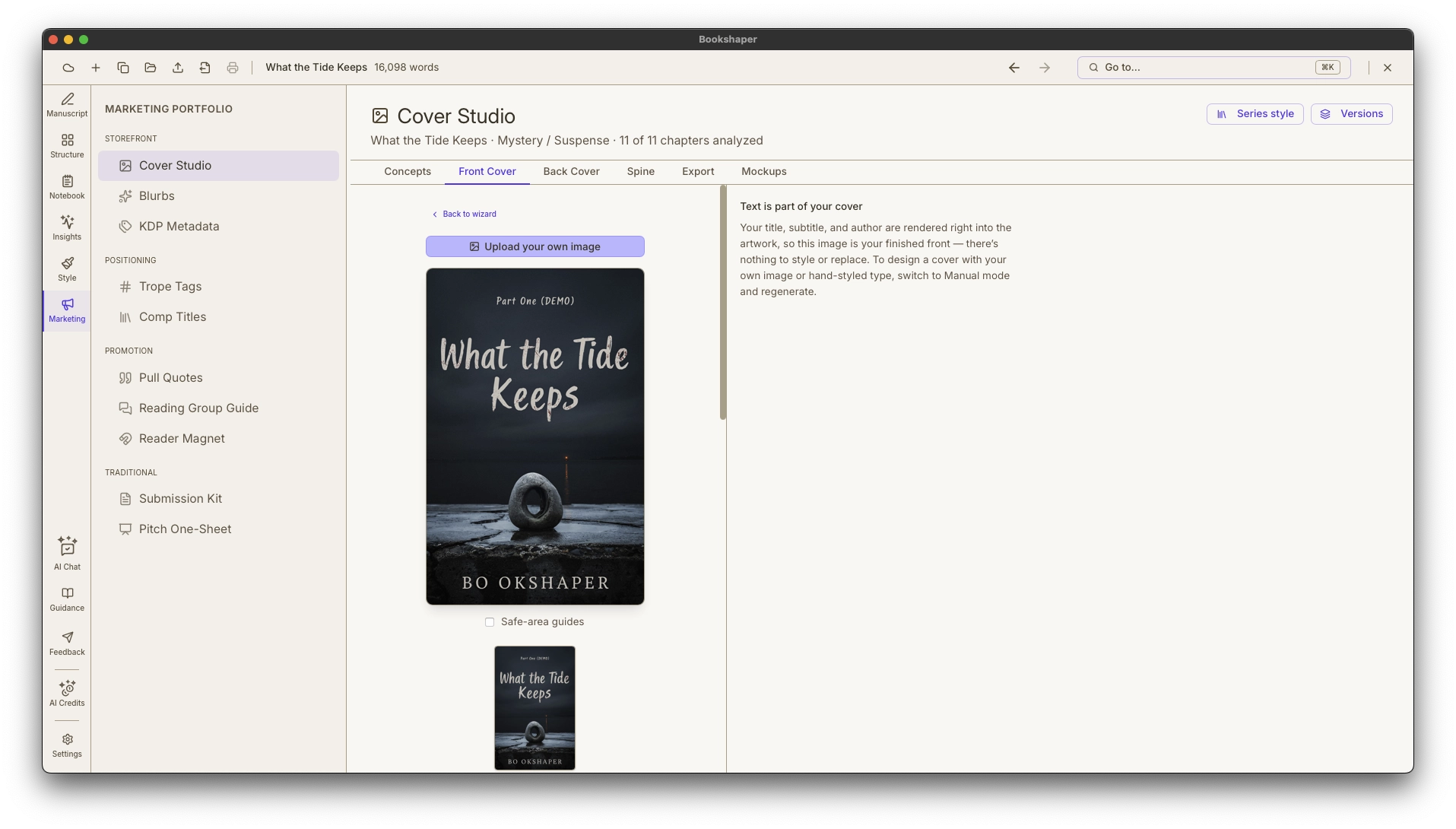The width and height of the screenshot is (1456, 829).
Task: Click the cover panel vertical scrollbar
Action: (x=723, y=303)
